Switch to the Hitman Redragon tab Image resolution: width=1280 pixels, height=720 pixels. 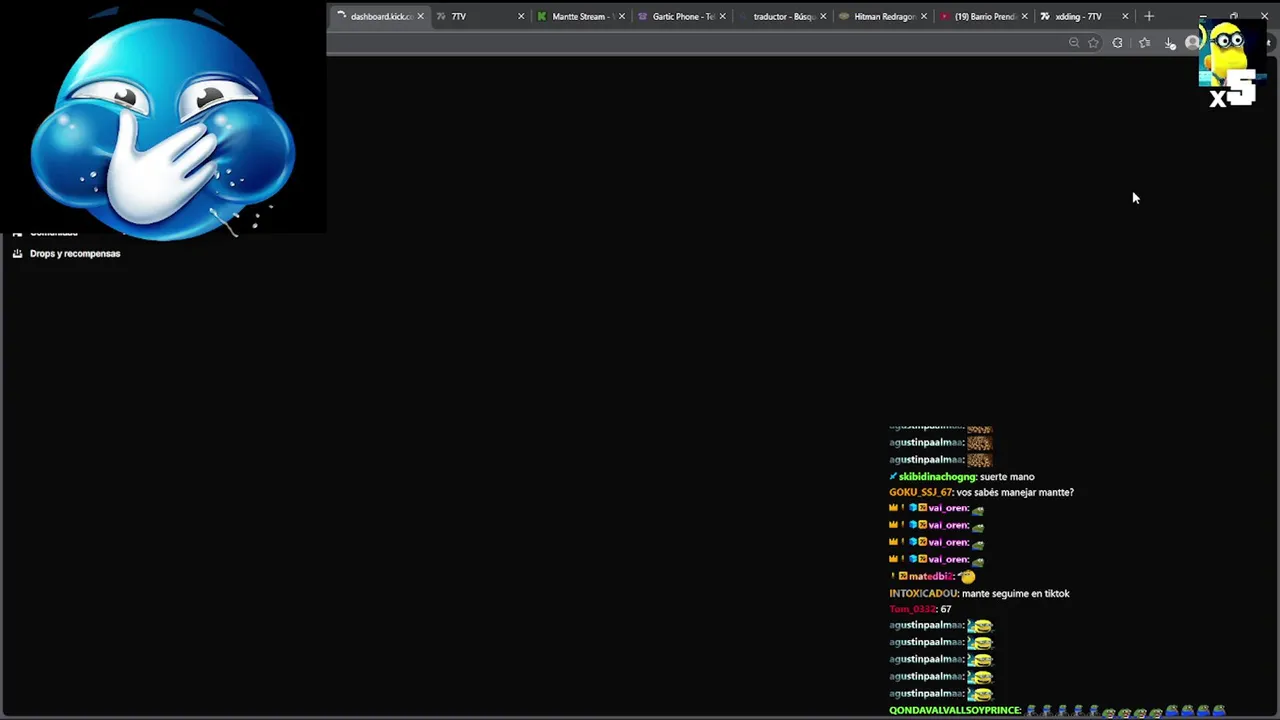[883, 16]
